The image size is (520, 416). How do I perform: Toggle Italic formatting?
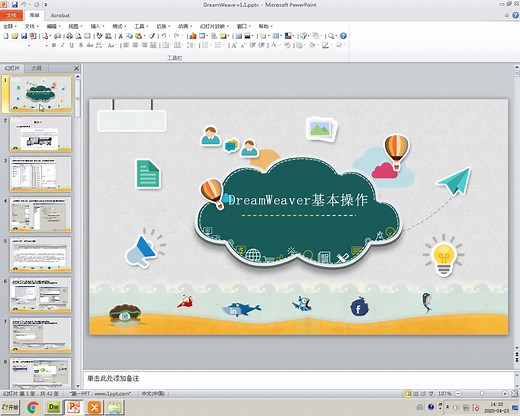click(63, 45)
